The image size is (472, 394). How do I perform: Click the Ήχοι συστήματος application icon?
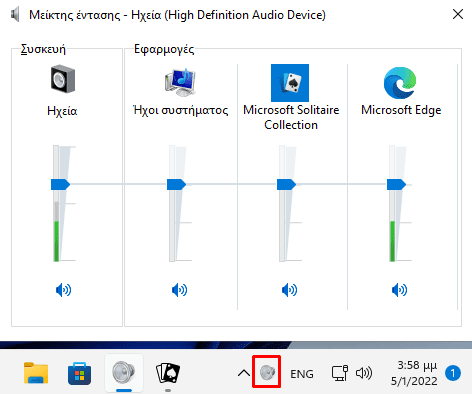tap(180, 82)
